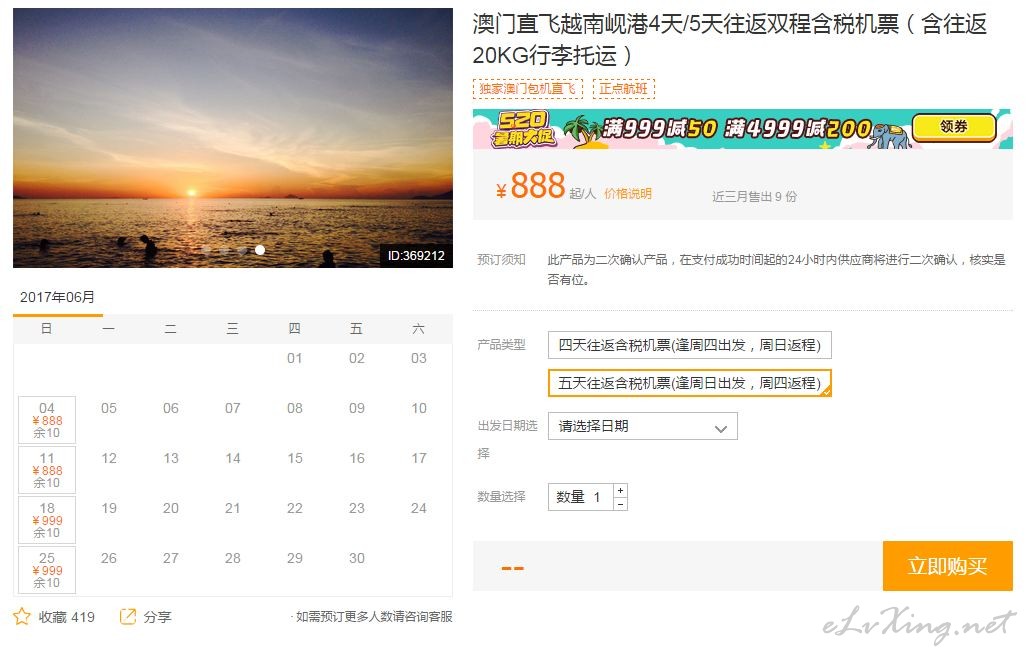Select June 11 priced ¥888
1027x658 pixels.
(47, 469)
